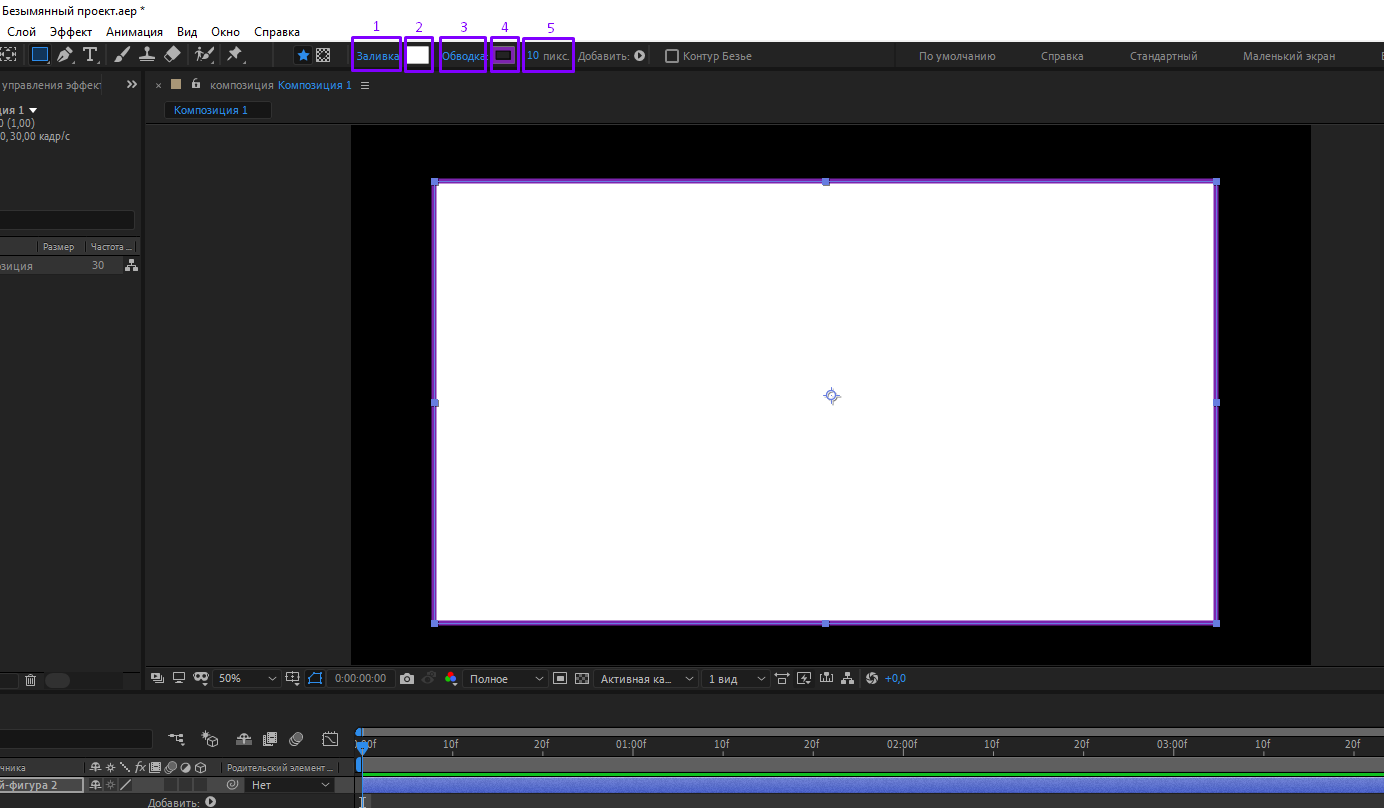Image resolution: width=1384 pixels, height=808 pixels.
Task: Toggle pixel aspect ratio correction
Action: (782, 678)
